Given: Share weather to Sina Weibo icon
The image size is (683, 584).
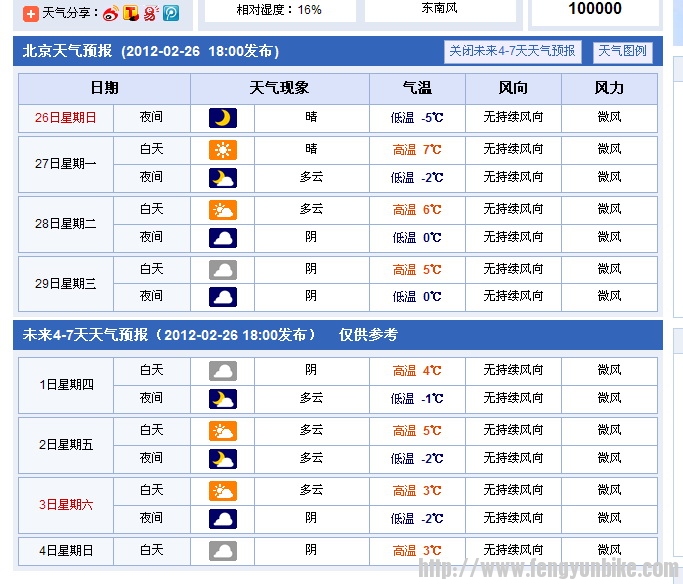Looking at the screenshot, I should (111, 14).
